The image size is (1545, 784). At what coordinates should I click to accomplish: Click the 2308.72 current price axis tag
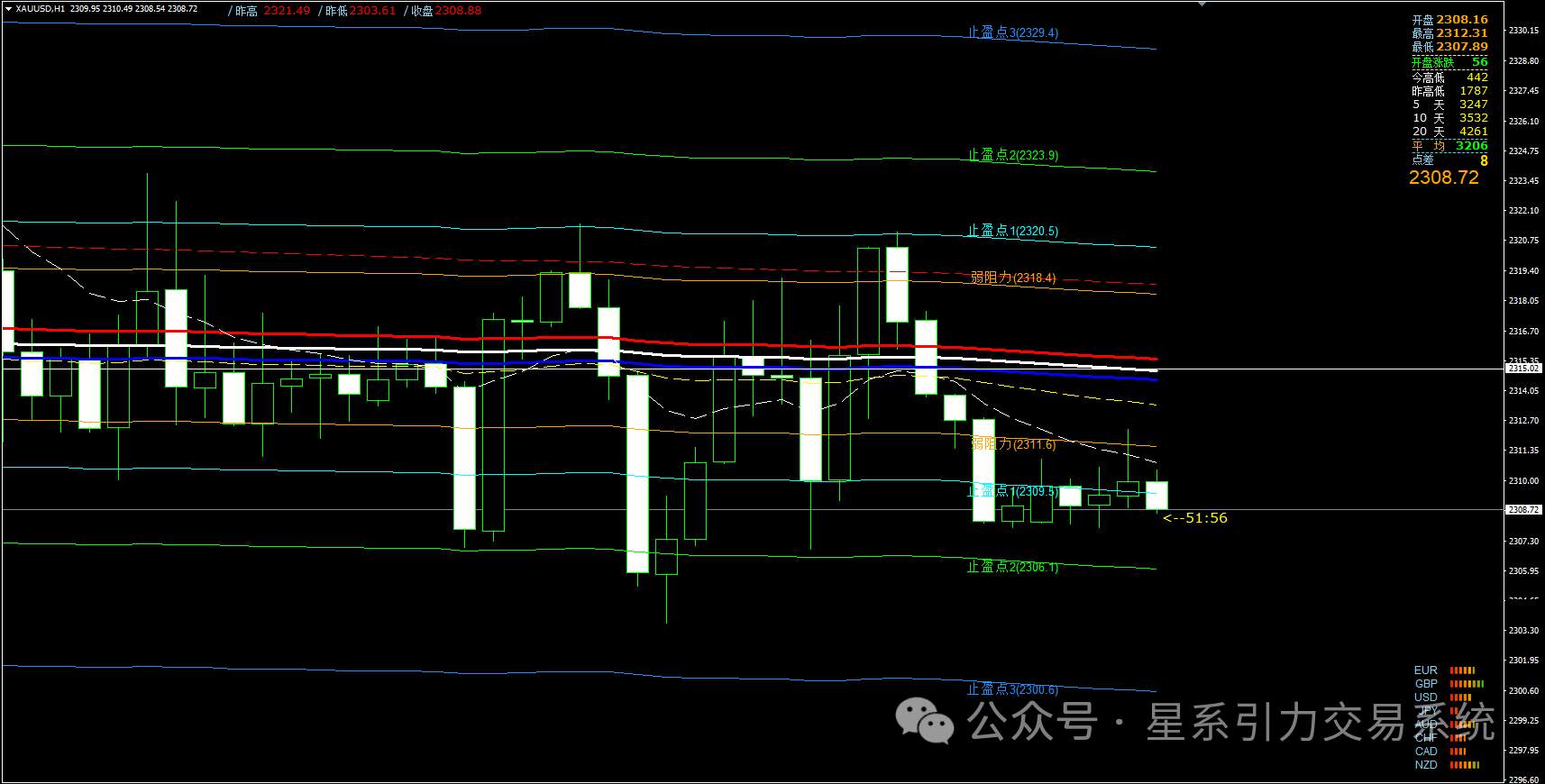tap(1523, 509)
